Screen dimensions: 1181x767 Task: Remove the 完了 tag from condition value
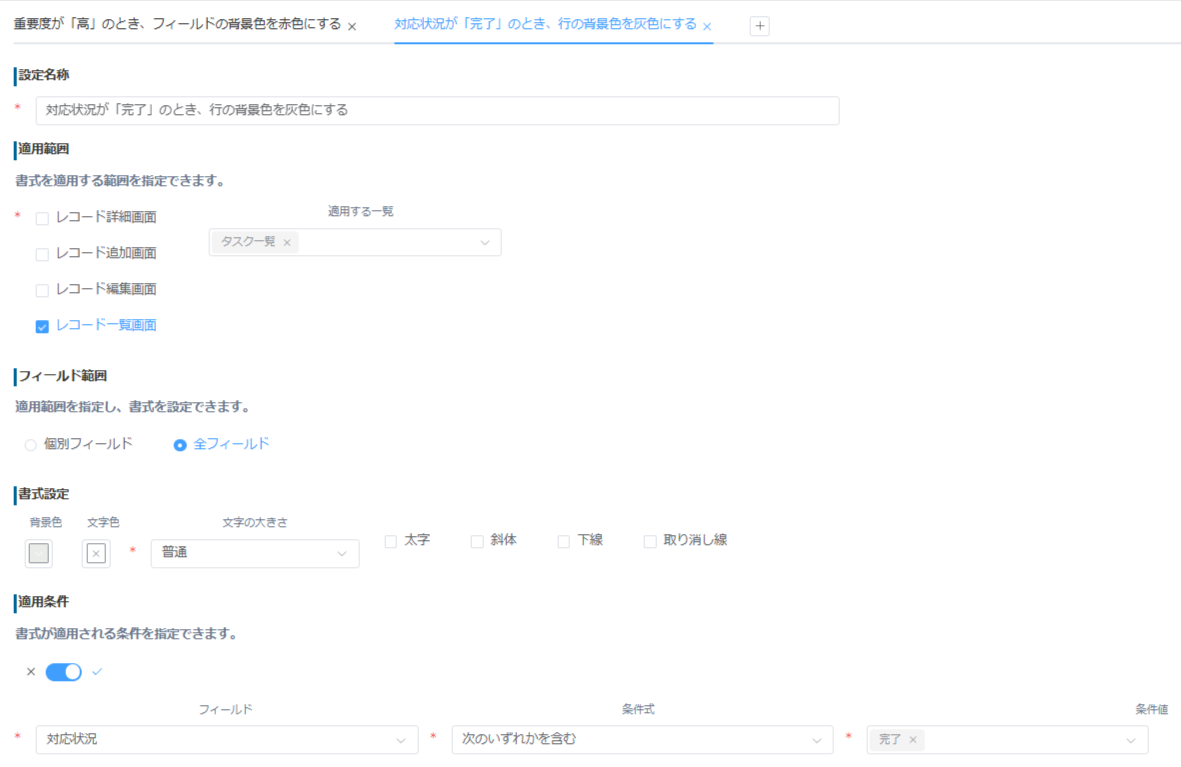(913, 740)
